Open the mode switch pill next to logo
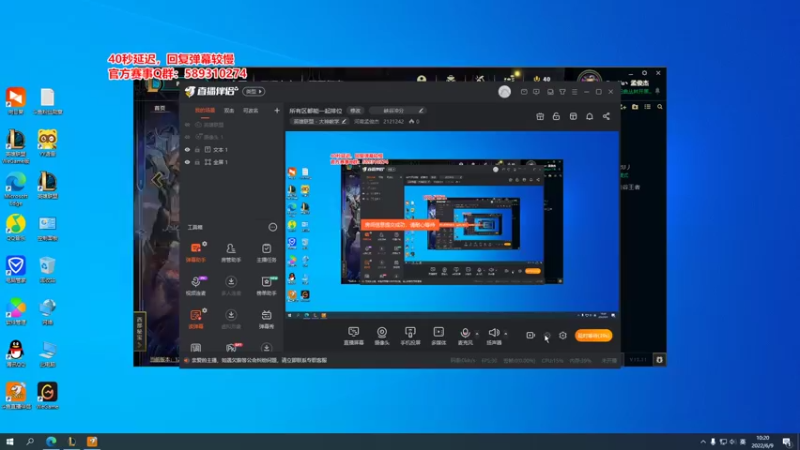Screen dimensions: 800x450 254,91
